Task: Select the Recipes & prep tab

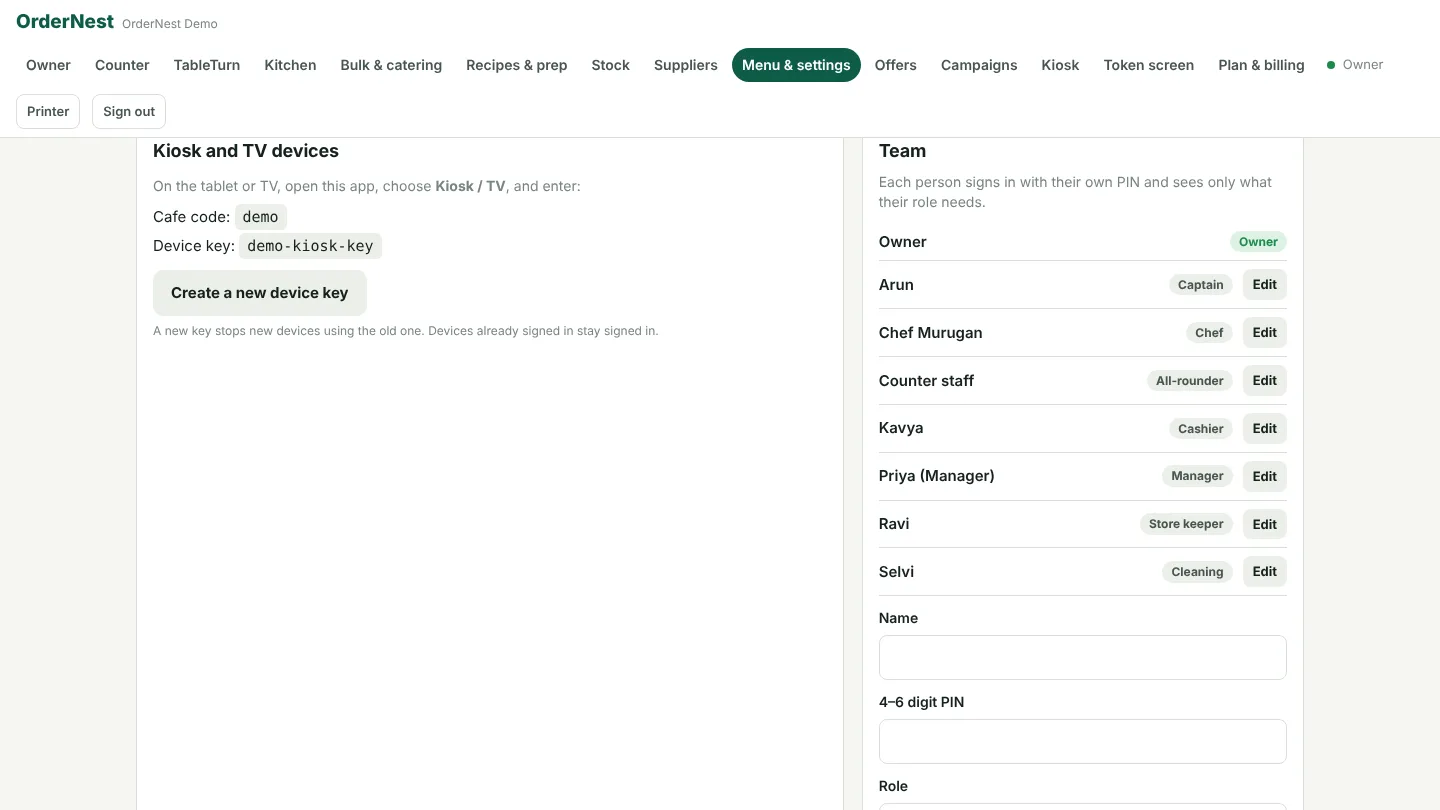Action: 517,65
